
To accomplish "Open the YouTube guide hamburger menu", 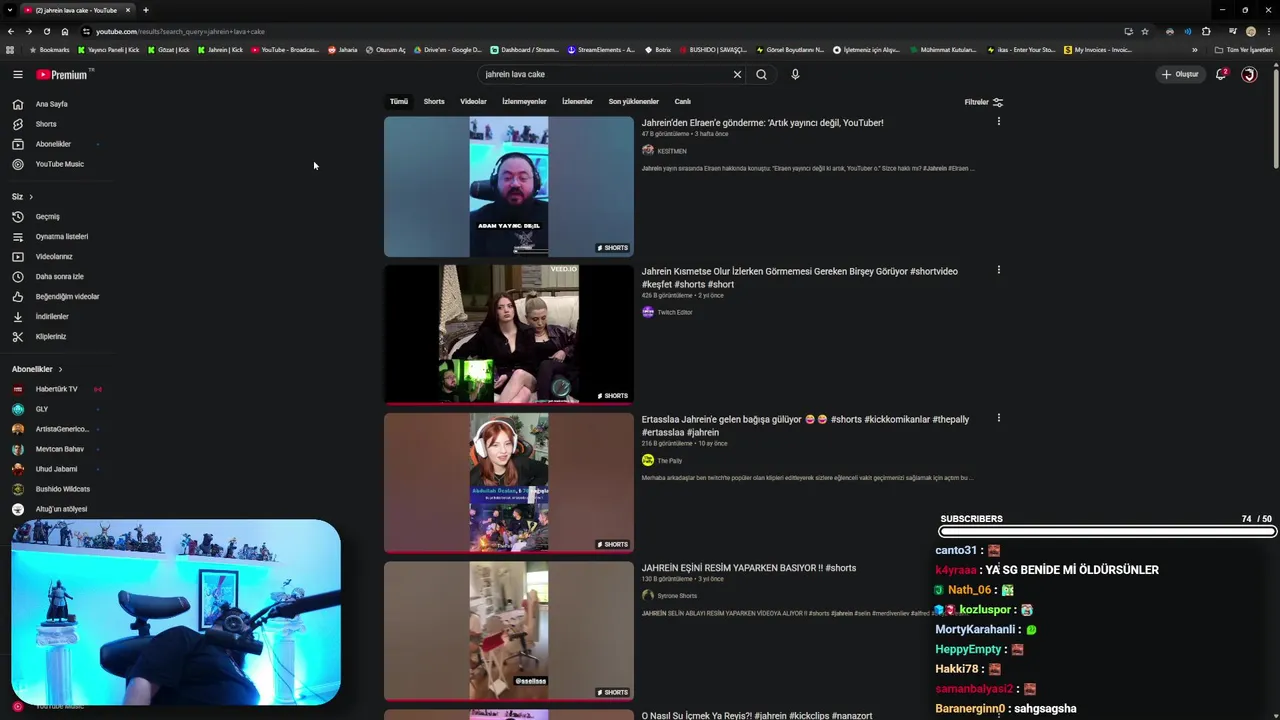I will coord(17,74).
